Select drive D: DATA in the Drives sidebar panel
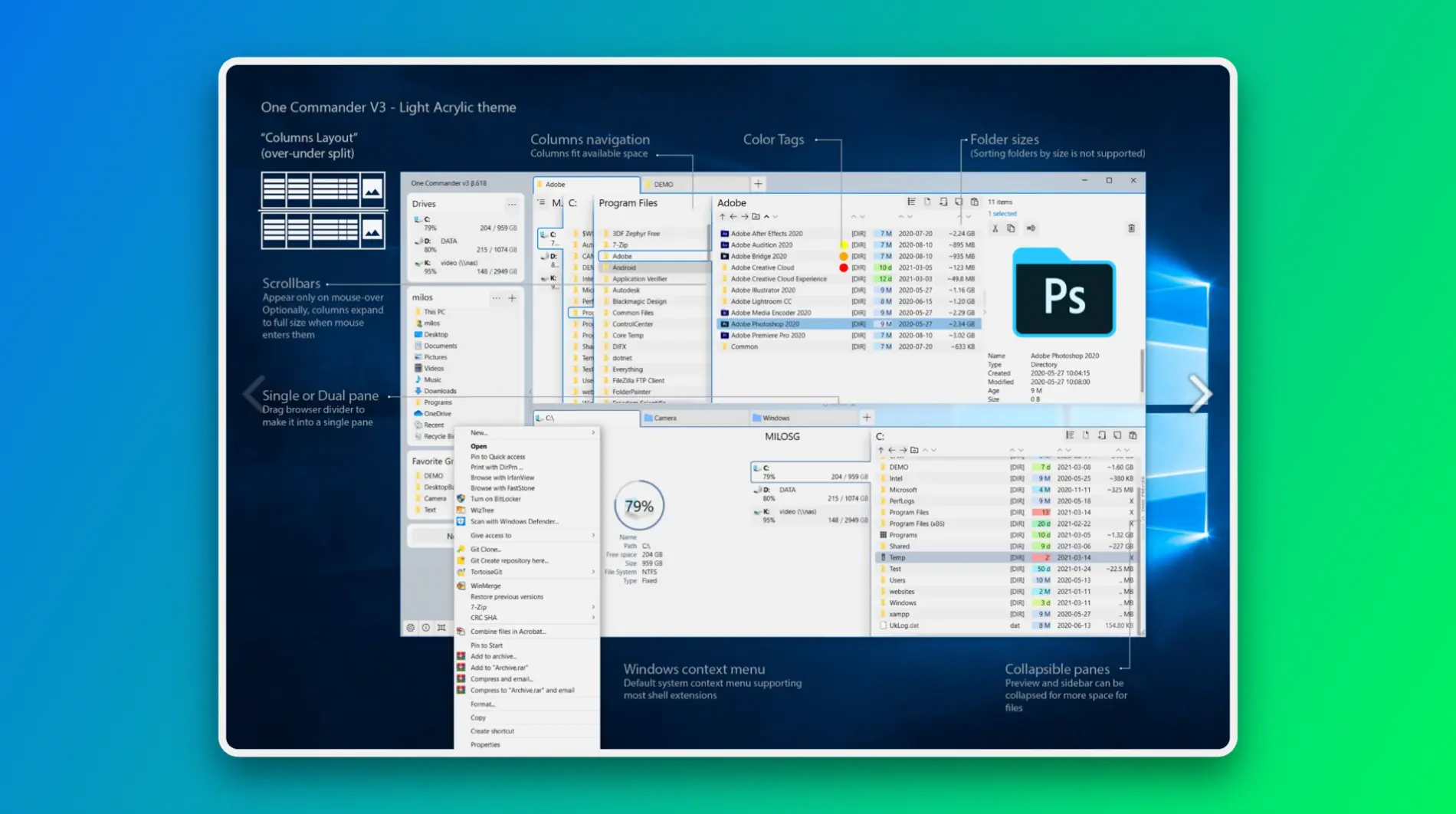1456x814 pixels. point(465,245)
